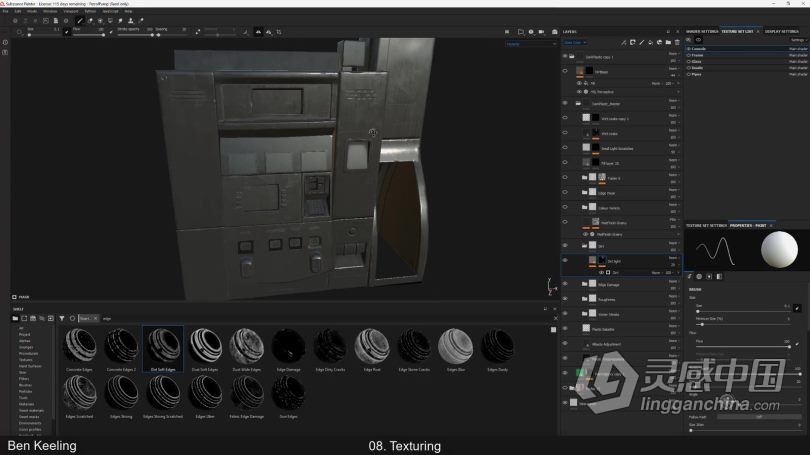Select the Clone tool

(x=131, y=21)
